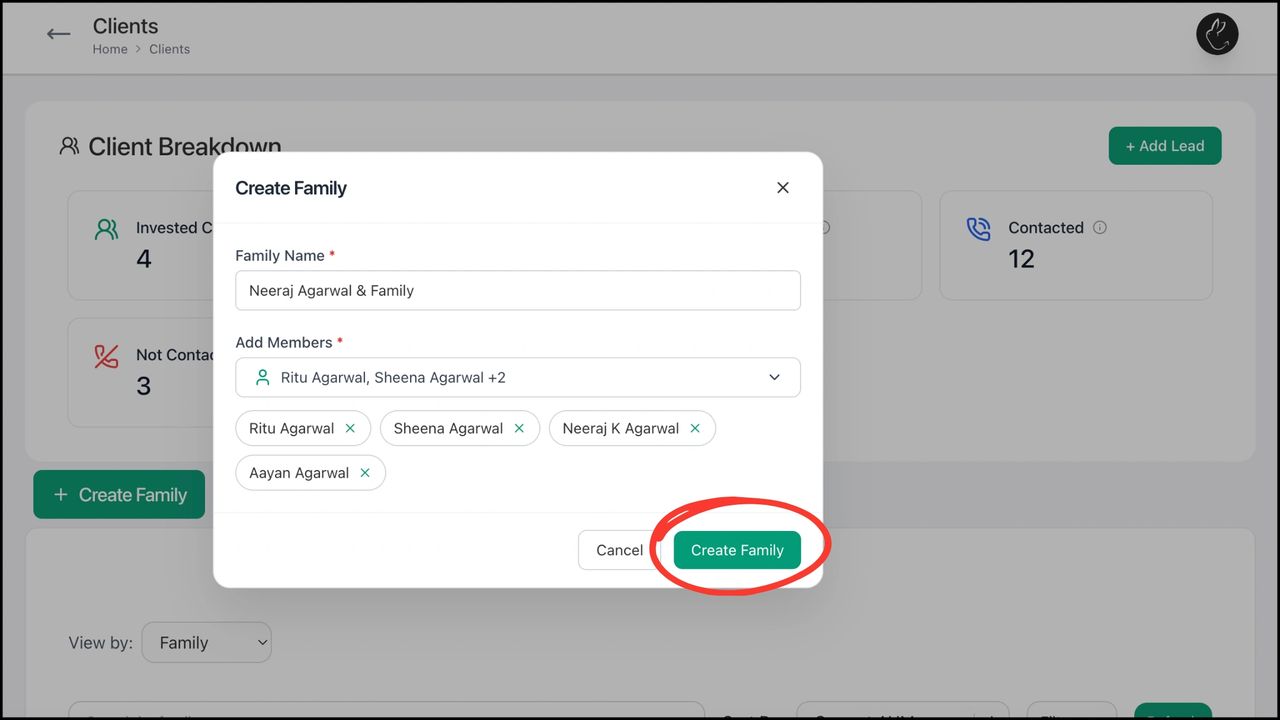Remove Ritu Agarwal from selected members
The image size is (1280, 720).
pyautogui.click(x=350, y=427)
